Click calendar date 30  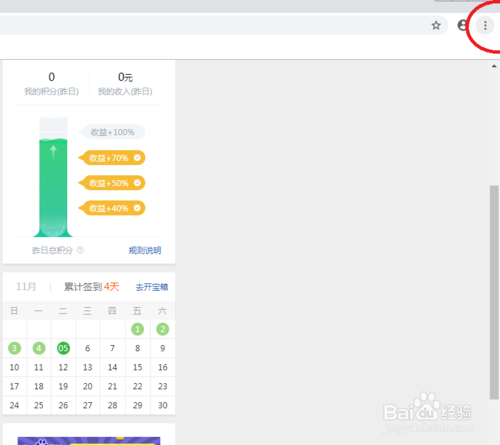click(163, 405)
